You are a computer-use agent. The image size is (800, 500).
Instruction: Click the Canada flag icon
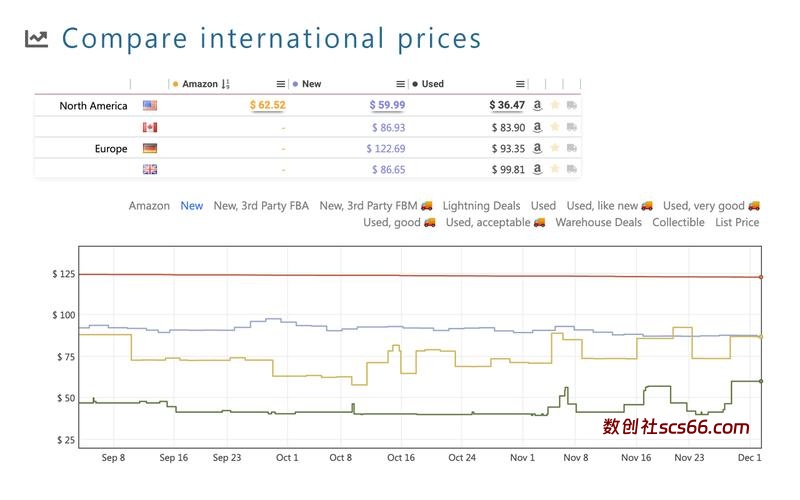coord(150,127)
